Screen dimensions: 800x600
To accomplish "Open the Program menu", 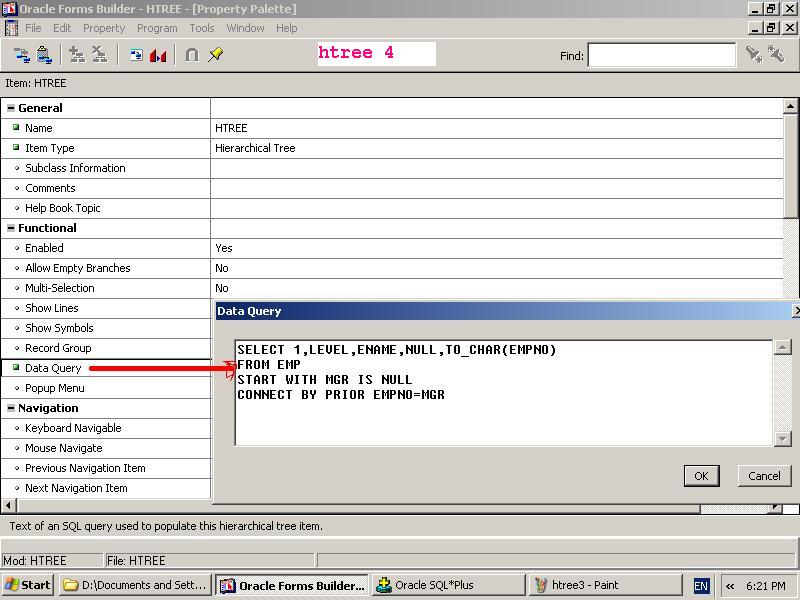I will click(156, 28).
